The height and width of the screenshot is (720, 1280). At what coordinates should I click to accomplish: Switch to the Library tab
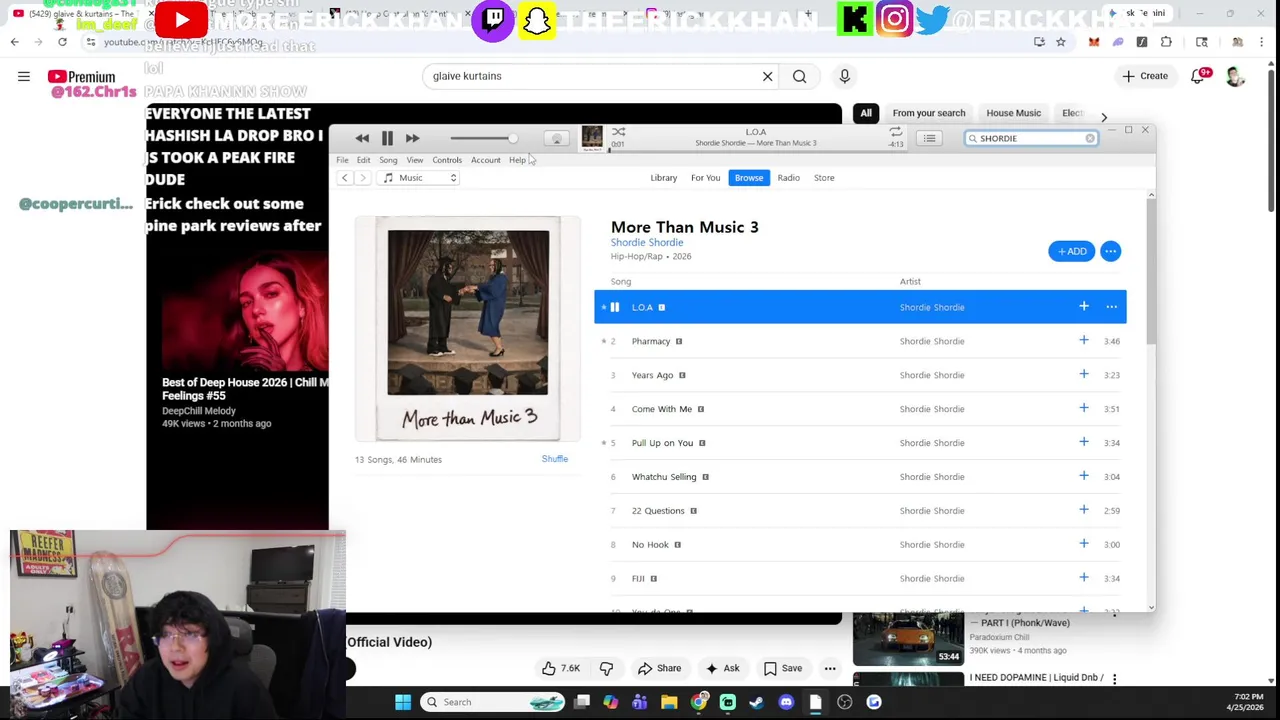pyautogui.click(x=664, y=178)
